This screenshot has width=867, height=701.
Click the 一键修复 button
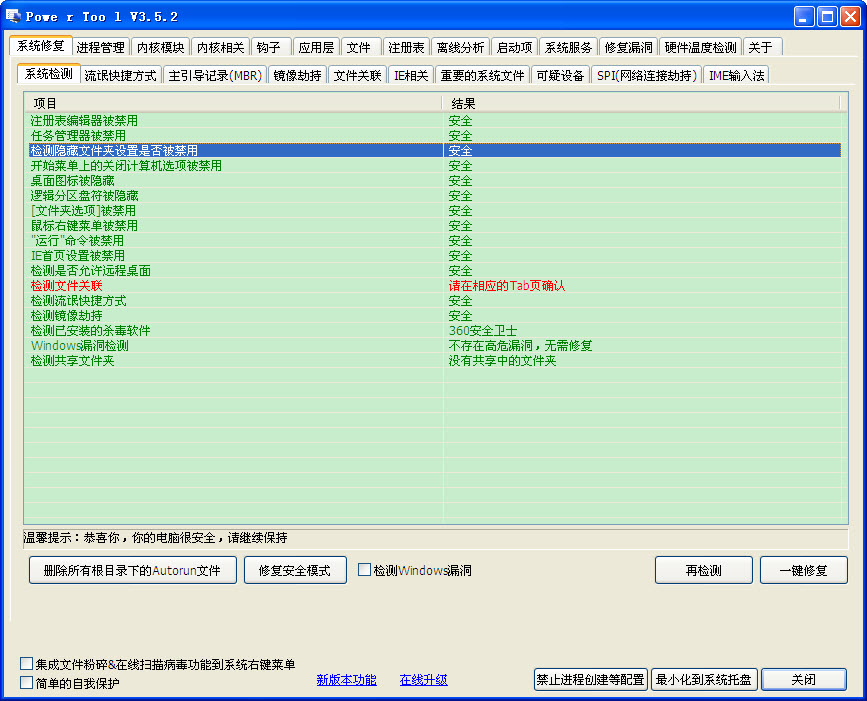pos(803,570)
